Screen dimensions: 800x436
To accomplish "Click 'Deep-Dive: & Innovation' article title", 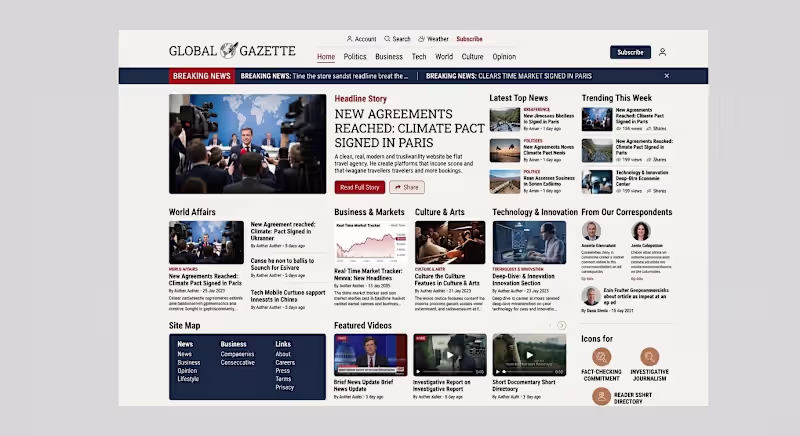I will tap(523, 279).
